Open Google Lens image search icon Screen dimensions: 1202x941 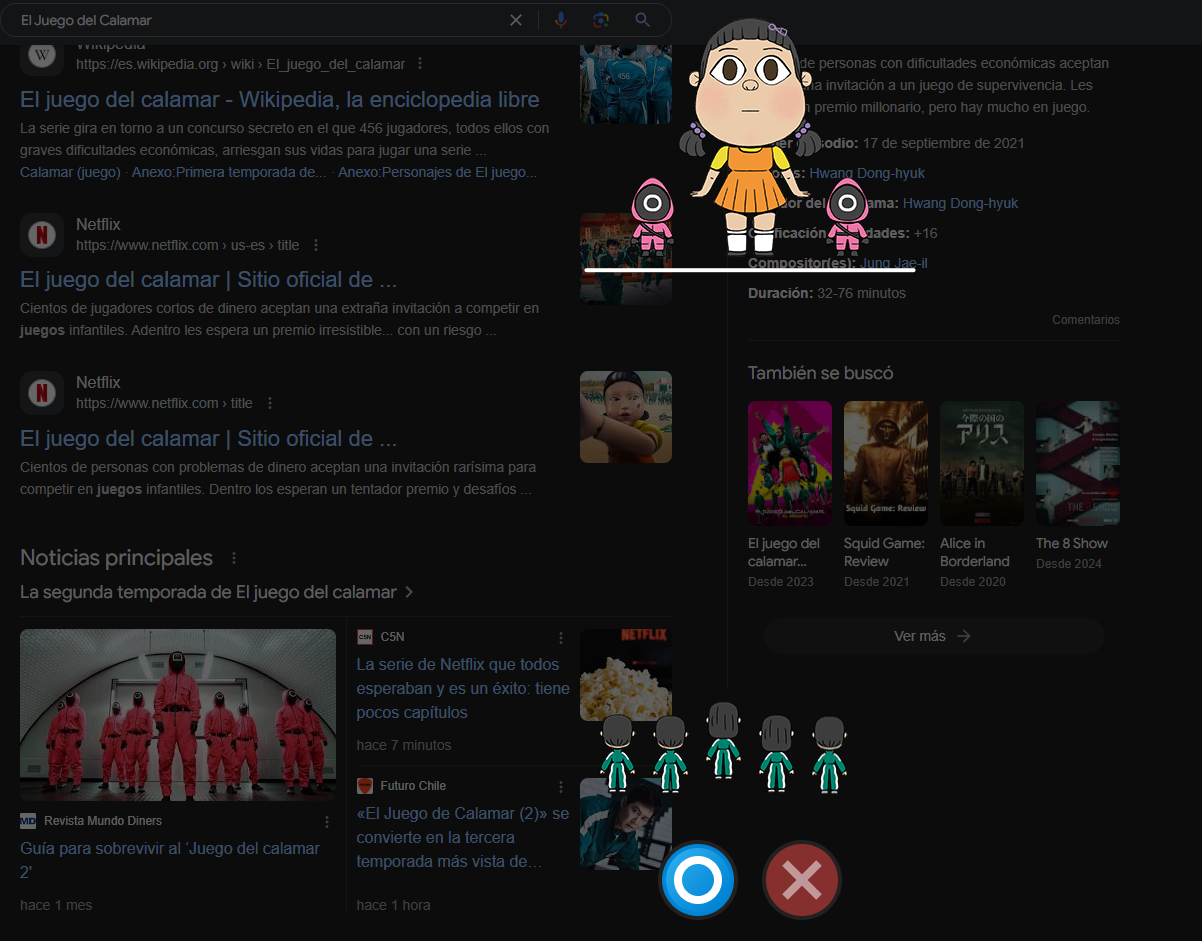pos(600,20)
